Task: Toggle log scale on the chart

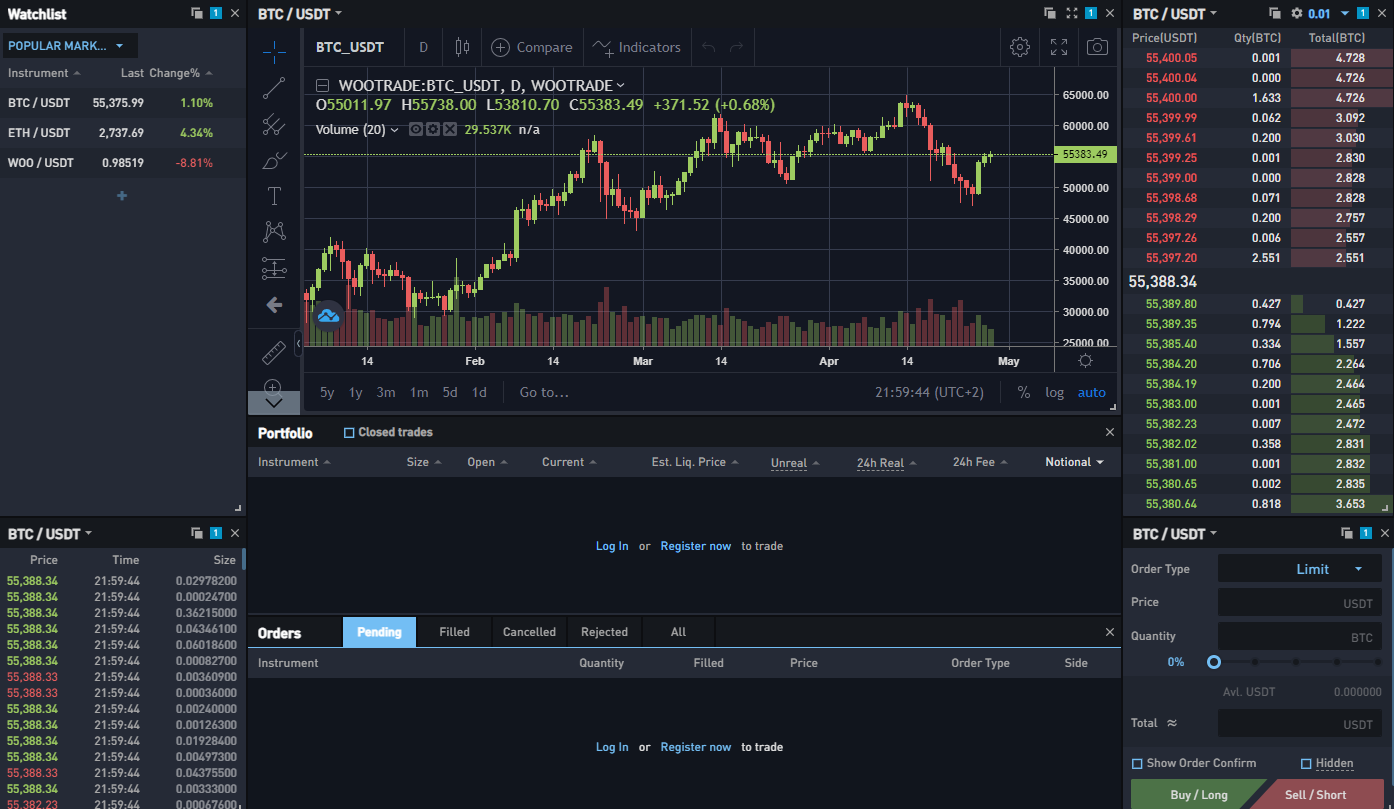Action: tap(1055, 392)
